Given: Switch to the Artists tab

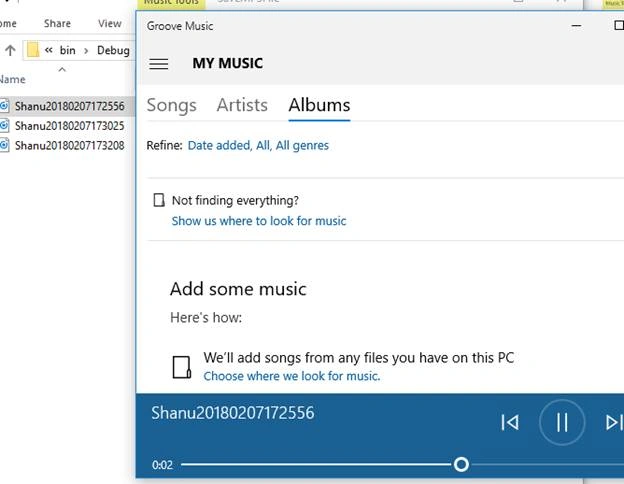Looking at the screenshot, I should click(242, 105).
